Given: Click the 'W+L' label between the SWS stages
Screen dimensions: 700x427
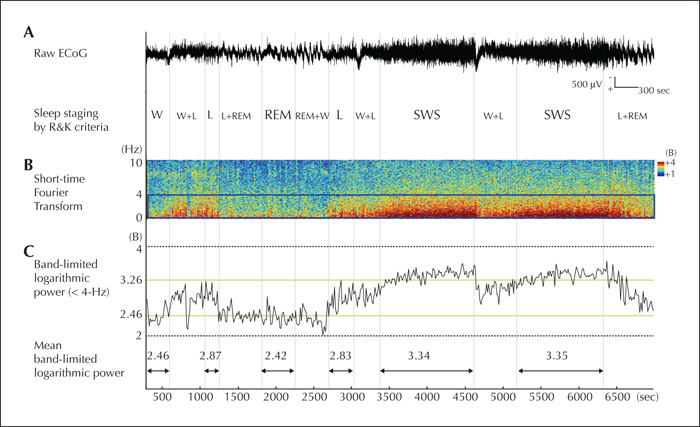Looking at the screenshot, I should tap(493, 116).
